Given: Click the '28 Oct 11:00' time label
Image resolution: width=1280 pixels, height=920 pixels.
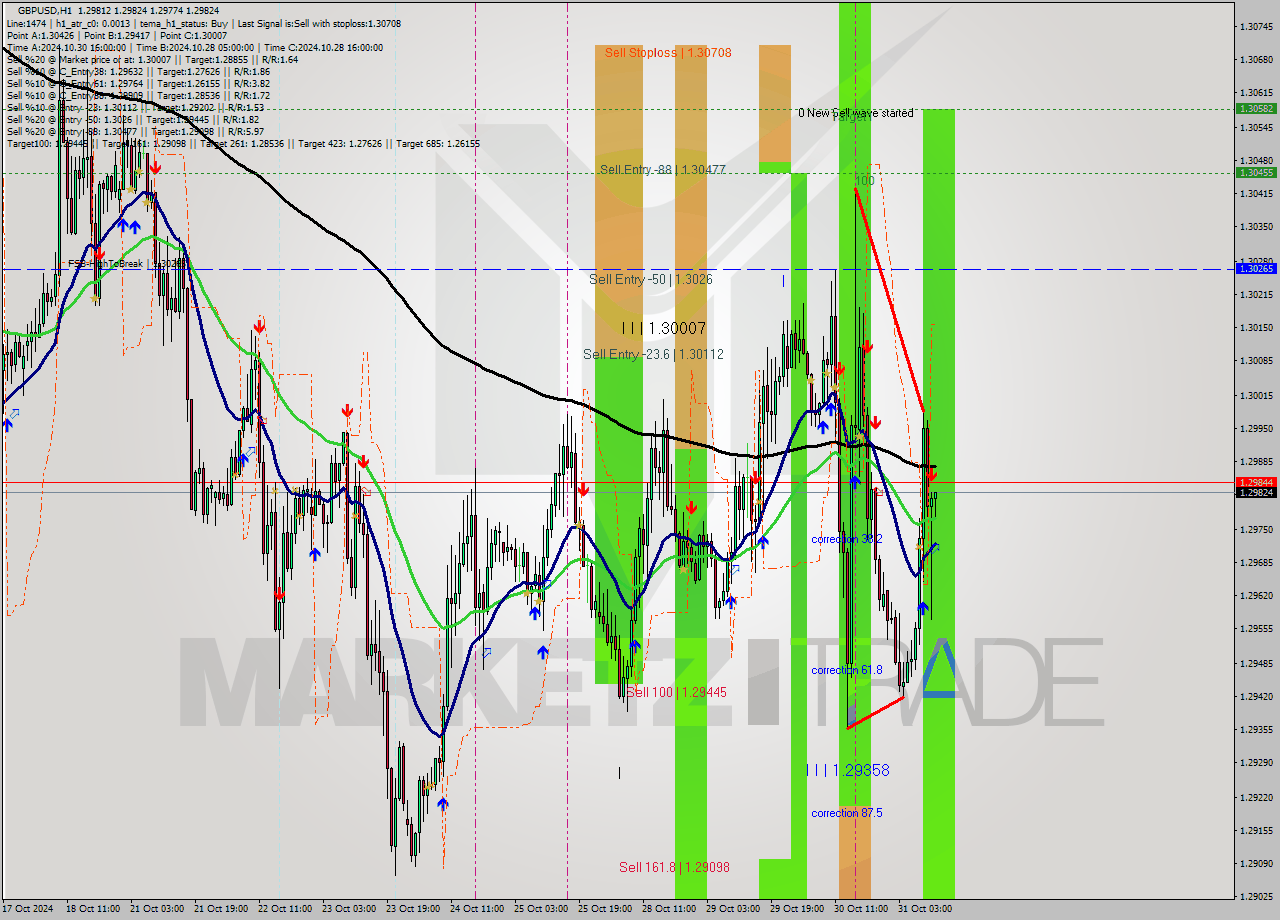Looking at the screenshot, I should coord(668,909).
